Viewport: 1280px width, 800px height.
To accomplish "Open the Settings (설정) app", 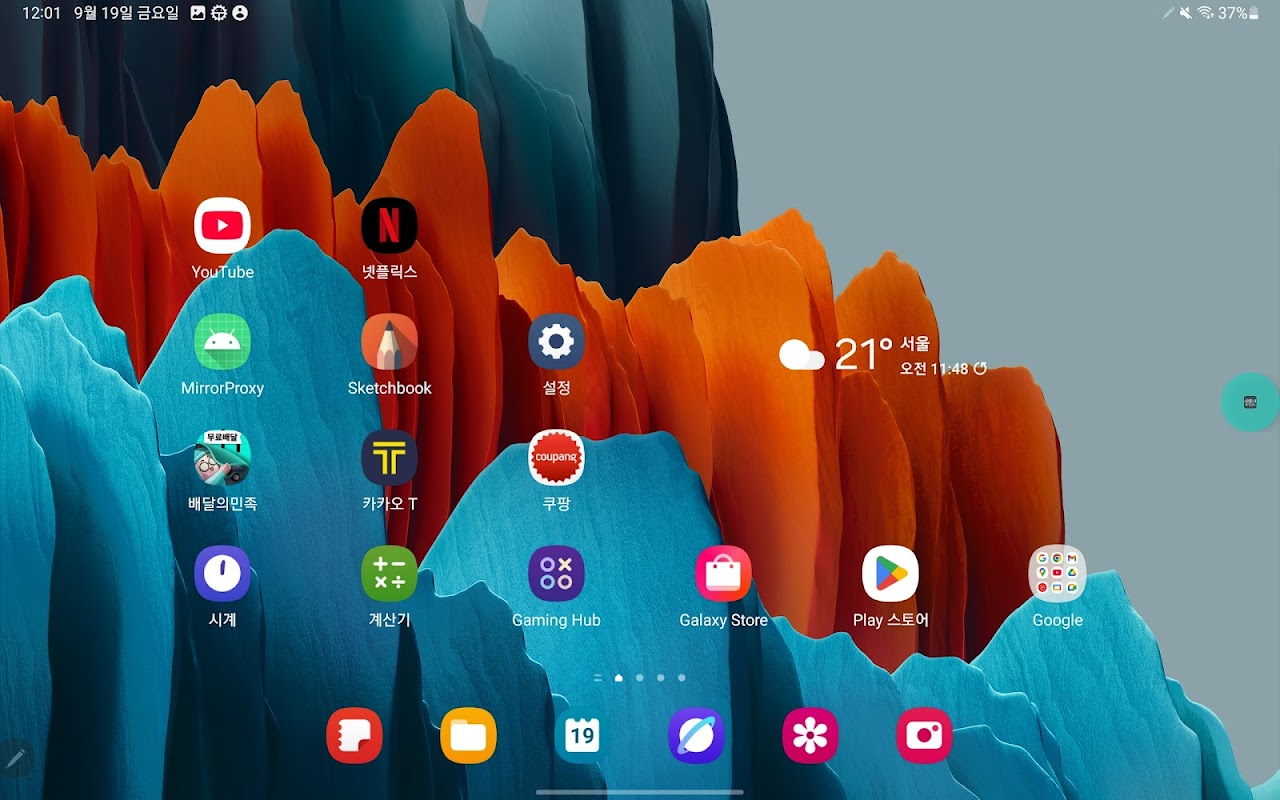I will click(x=556, y=342).
